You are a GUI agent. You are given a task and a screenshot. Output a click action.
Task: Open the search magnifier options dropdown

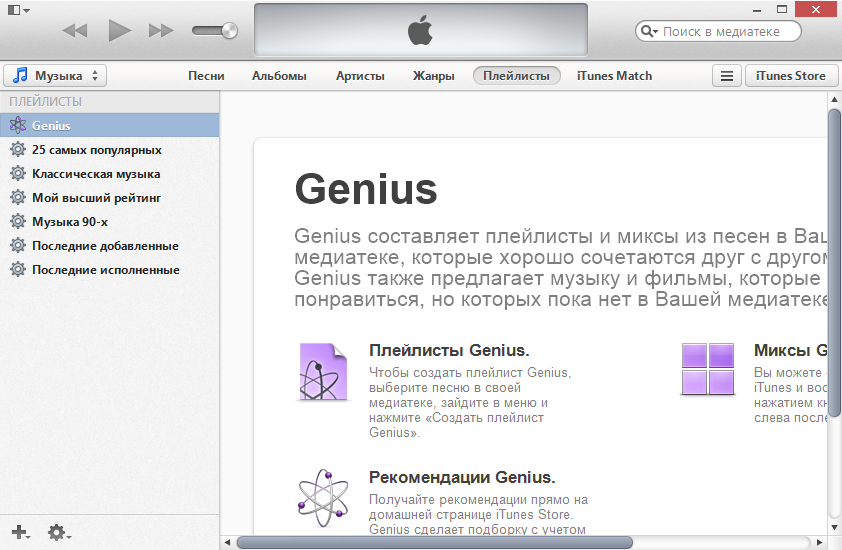650,32
